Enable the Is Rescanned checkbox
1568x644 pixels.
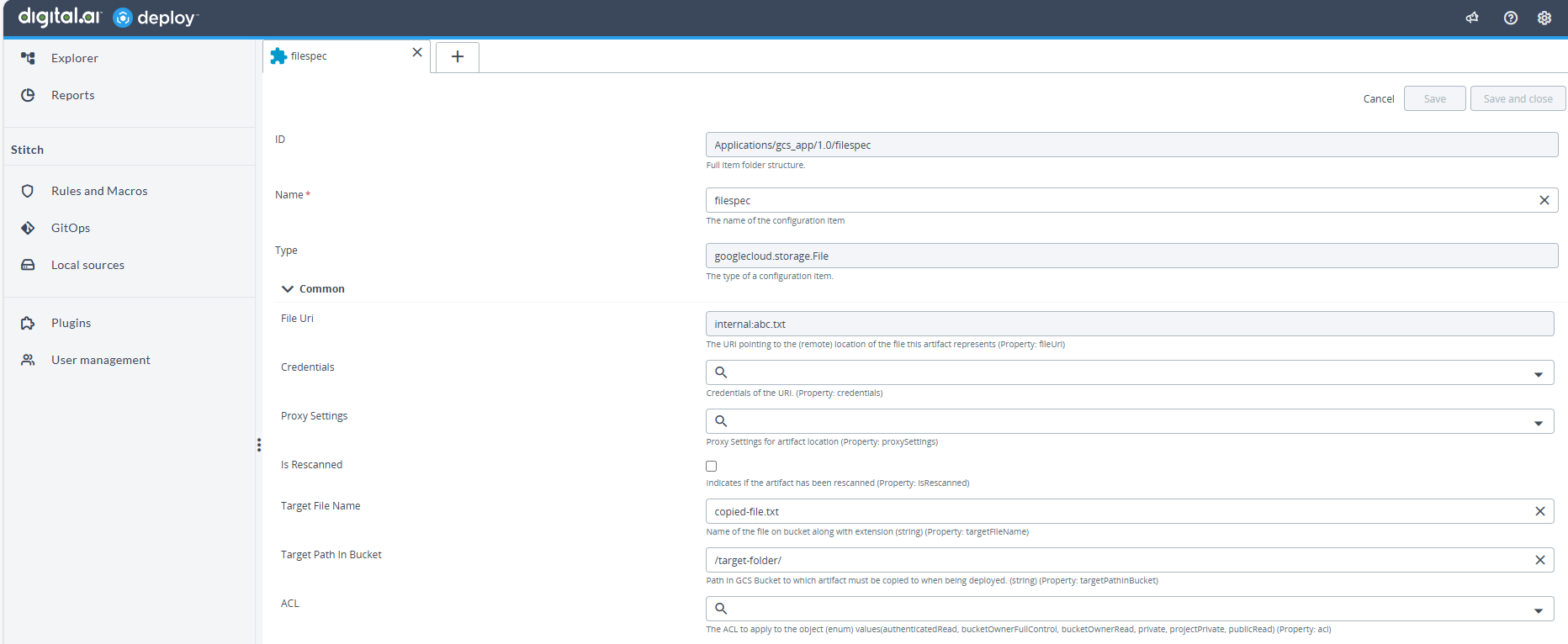(712, 466)
